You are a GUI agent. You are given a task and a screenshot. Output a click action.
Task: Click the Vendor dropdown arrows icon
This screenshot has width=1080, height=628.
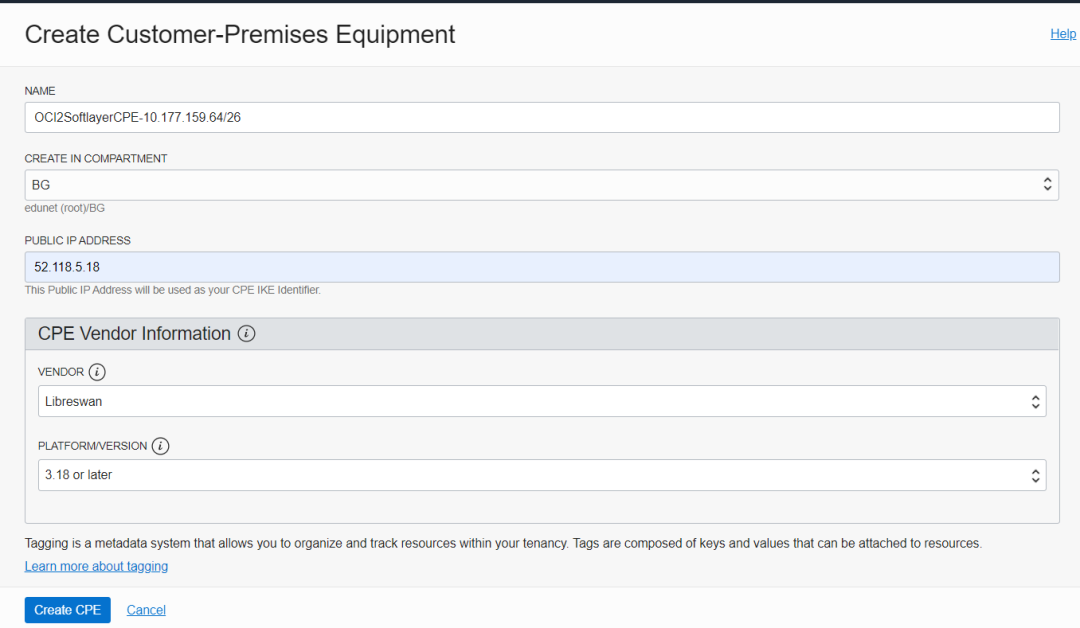[1035, 402]
